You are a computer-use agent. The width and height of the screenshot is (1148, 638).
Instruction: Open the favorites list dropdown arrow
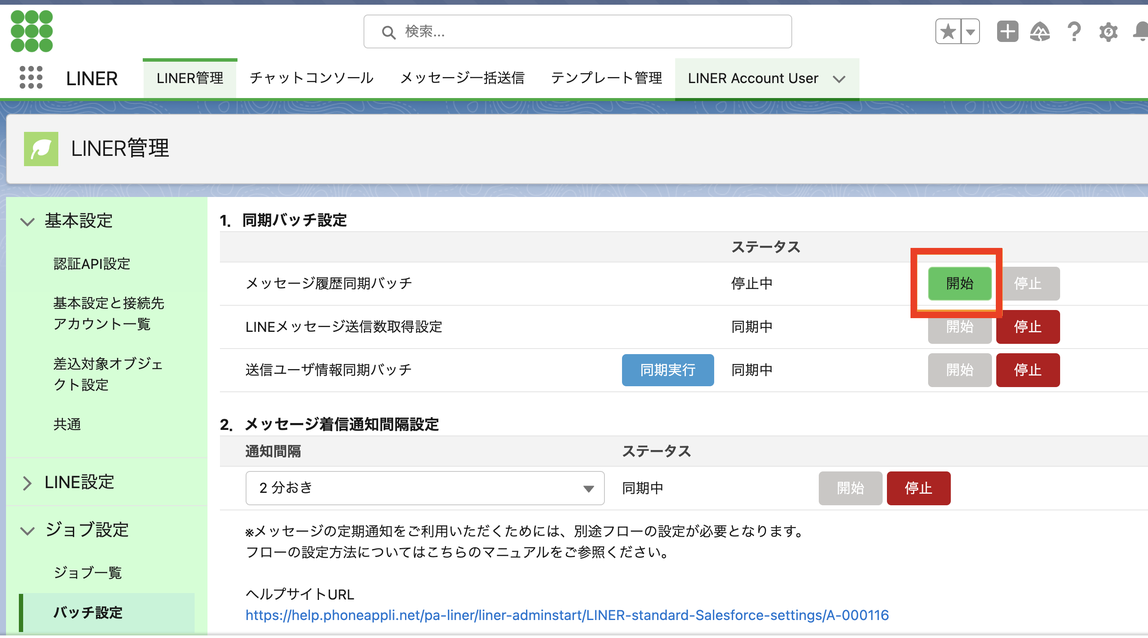[970, 31]
